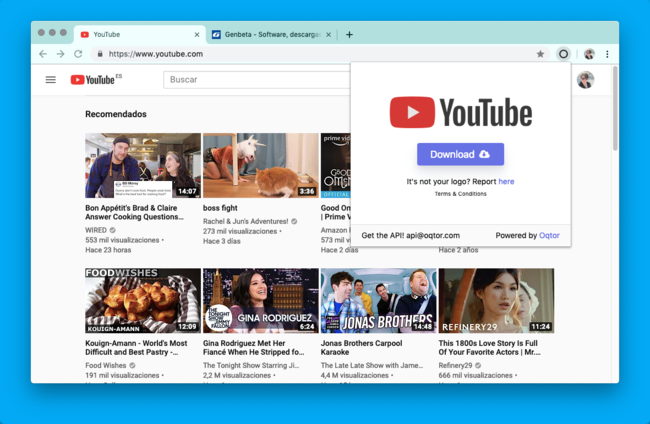Open the YouTube account avatar in the page header
This screenshot has height=424, width=650.
click(x=585, y=80)
